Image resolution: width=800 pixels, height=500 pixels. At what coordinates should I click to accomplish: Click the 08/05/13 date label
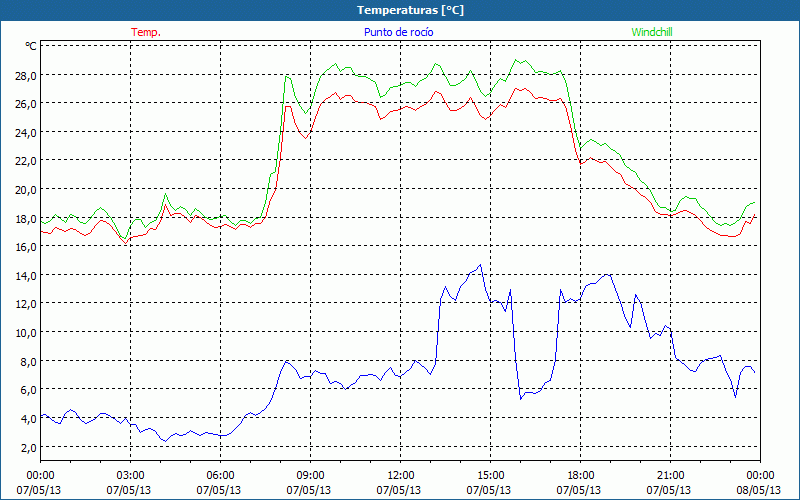point(758,490)
